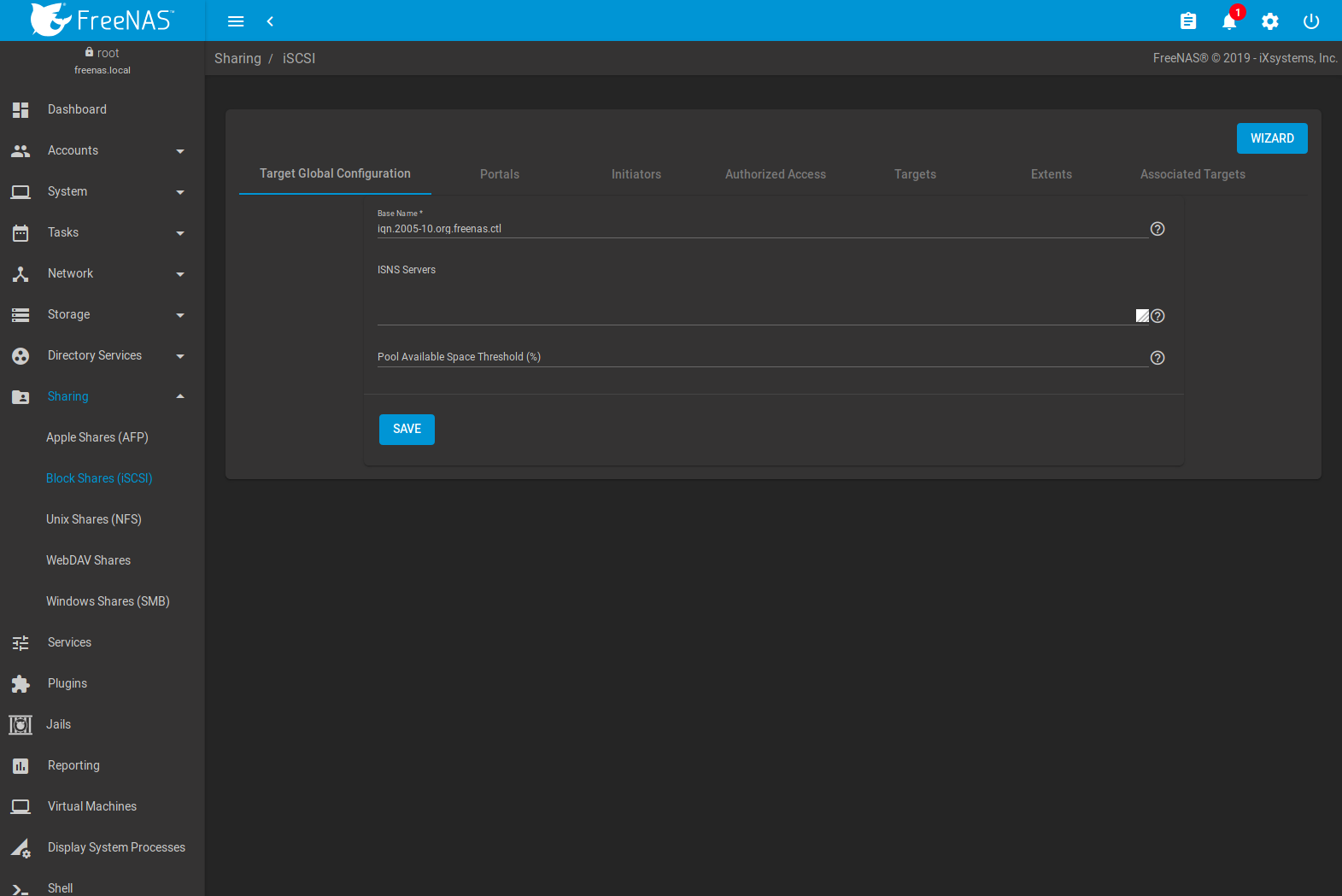Click the Accounts people icon
The image size is (1342, 896).
(x=21, y=150)
